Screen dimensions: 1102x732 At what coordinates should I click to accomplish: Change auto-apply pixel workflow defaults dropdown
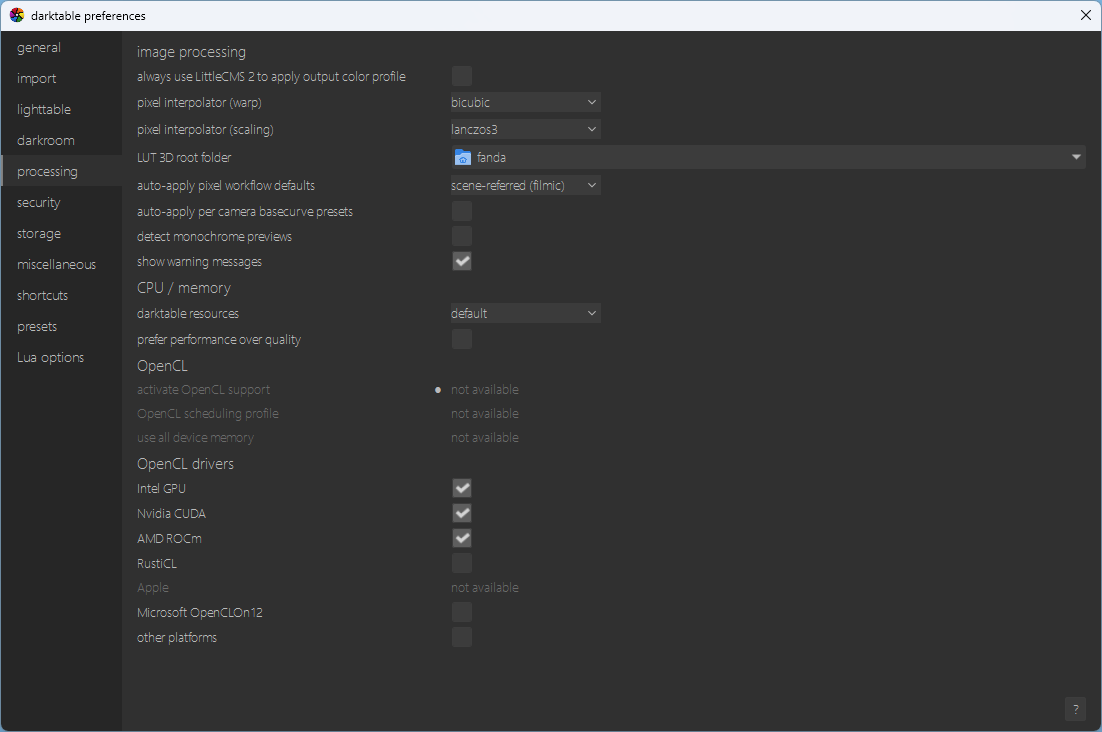point(525,185)
